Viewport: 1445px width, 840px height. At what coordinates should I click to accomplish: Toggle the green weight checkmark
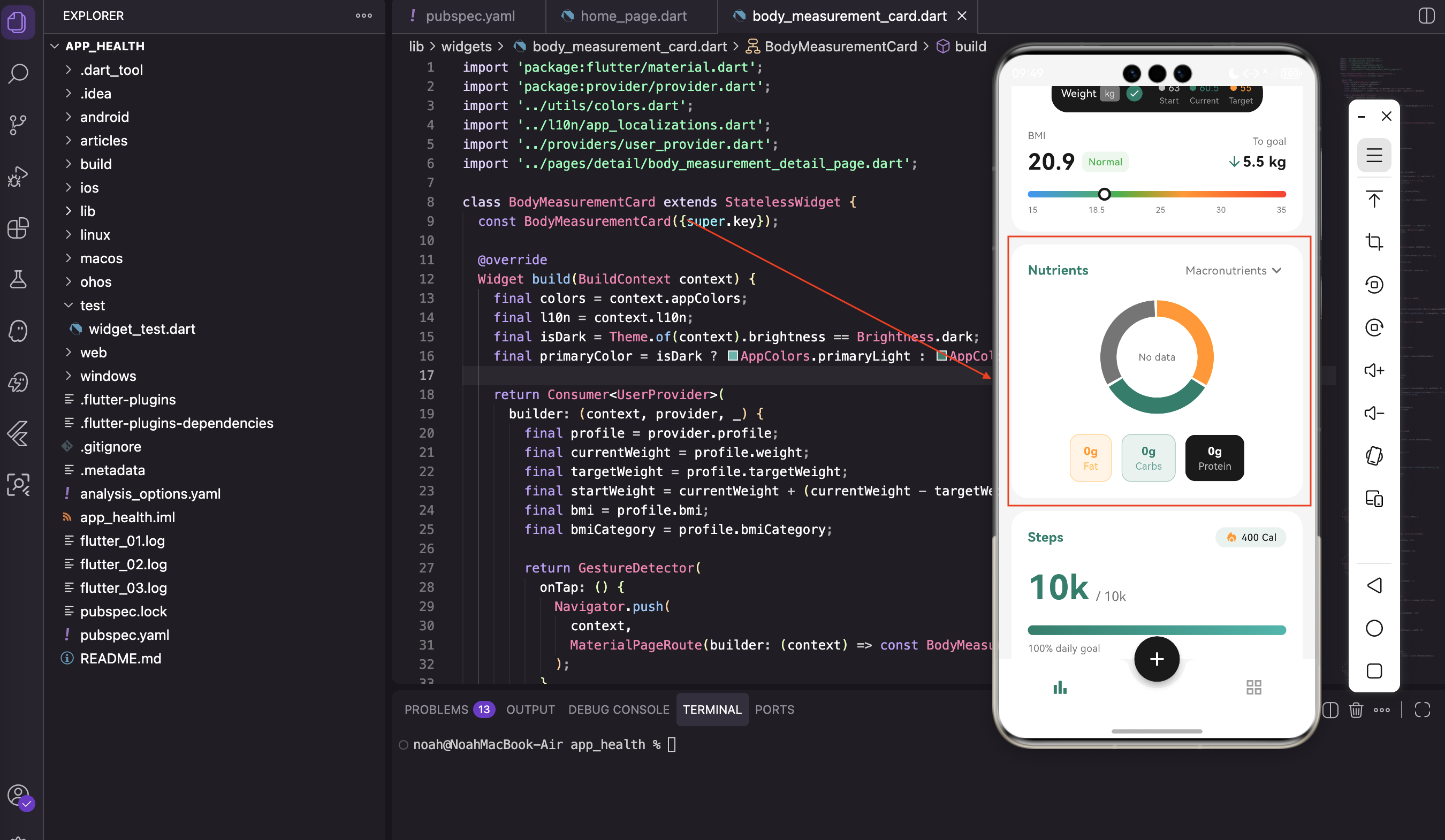(x=1134, y=94)
